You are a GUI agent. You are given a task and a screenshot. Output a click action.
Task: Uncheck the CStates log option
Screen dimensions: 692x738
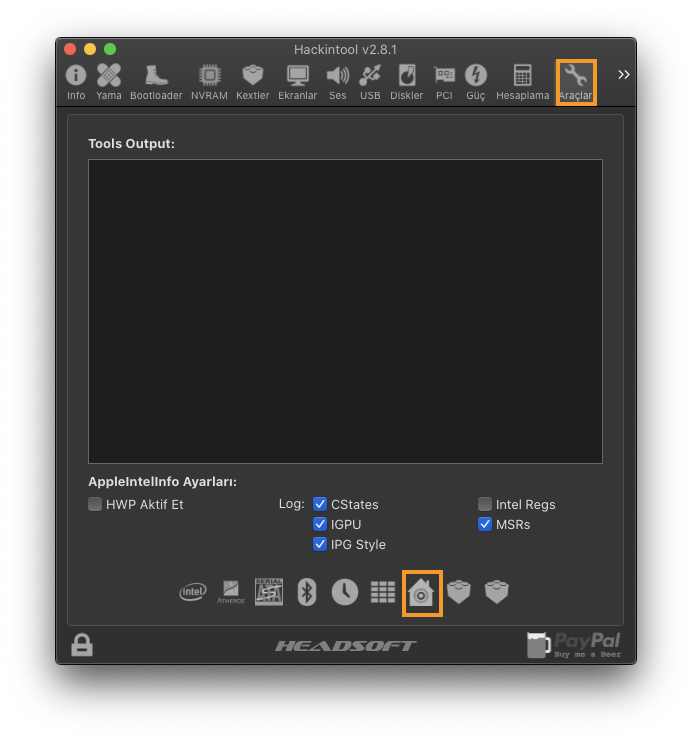tap(320, 504)
